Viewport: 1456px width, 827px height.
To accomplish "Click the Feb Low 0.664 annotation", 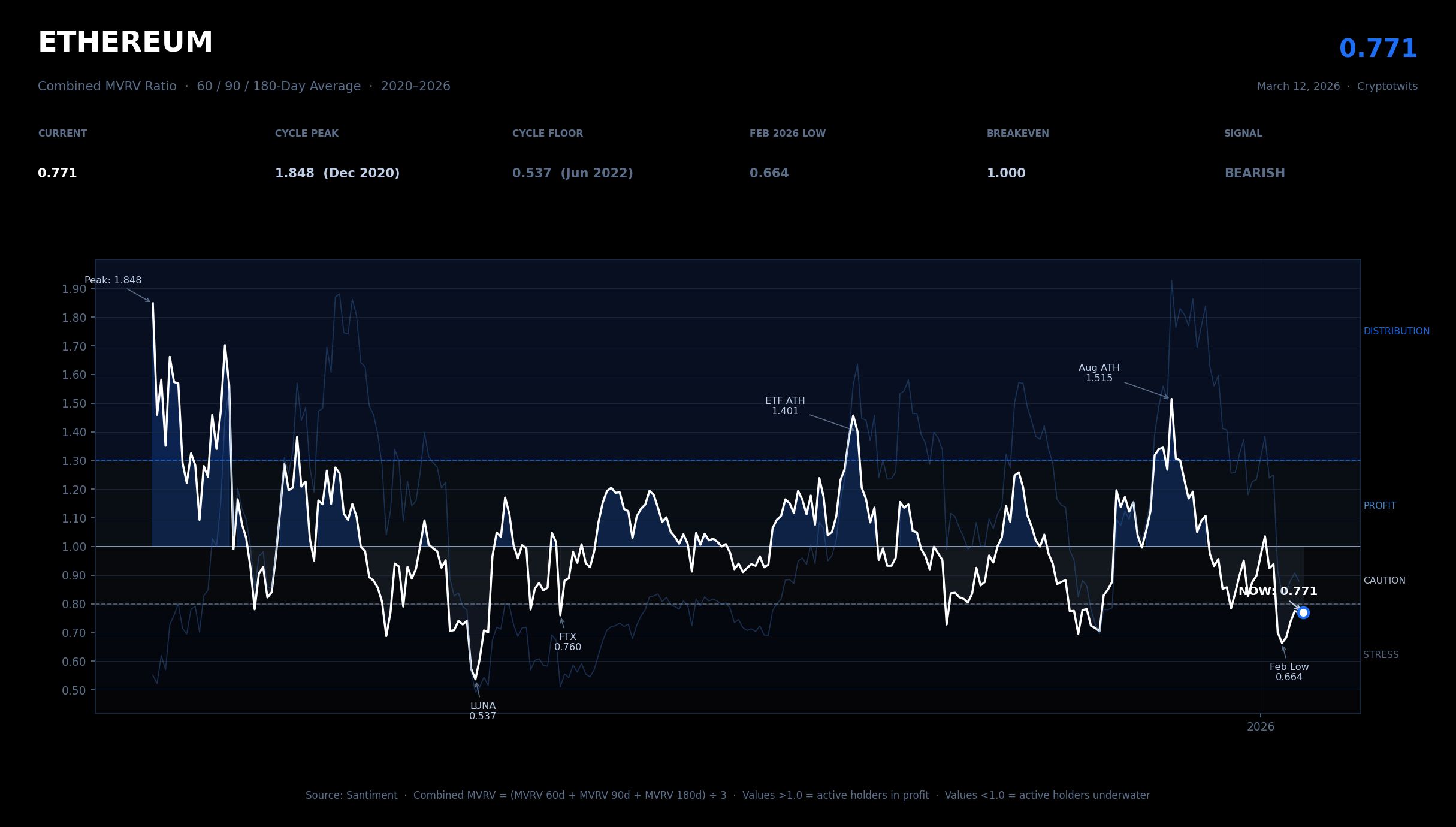I will click(x=1289, y=672).
